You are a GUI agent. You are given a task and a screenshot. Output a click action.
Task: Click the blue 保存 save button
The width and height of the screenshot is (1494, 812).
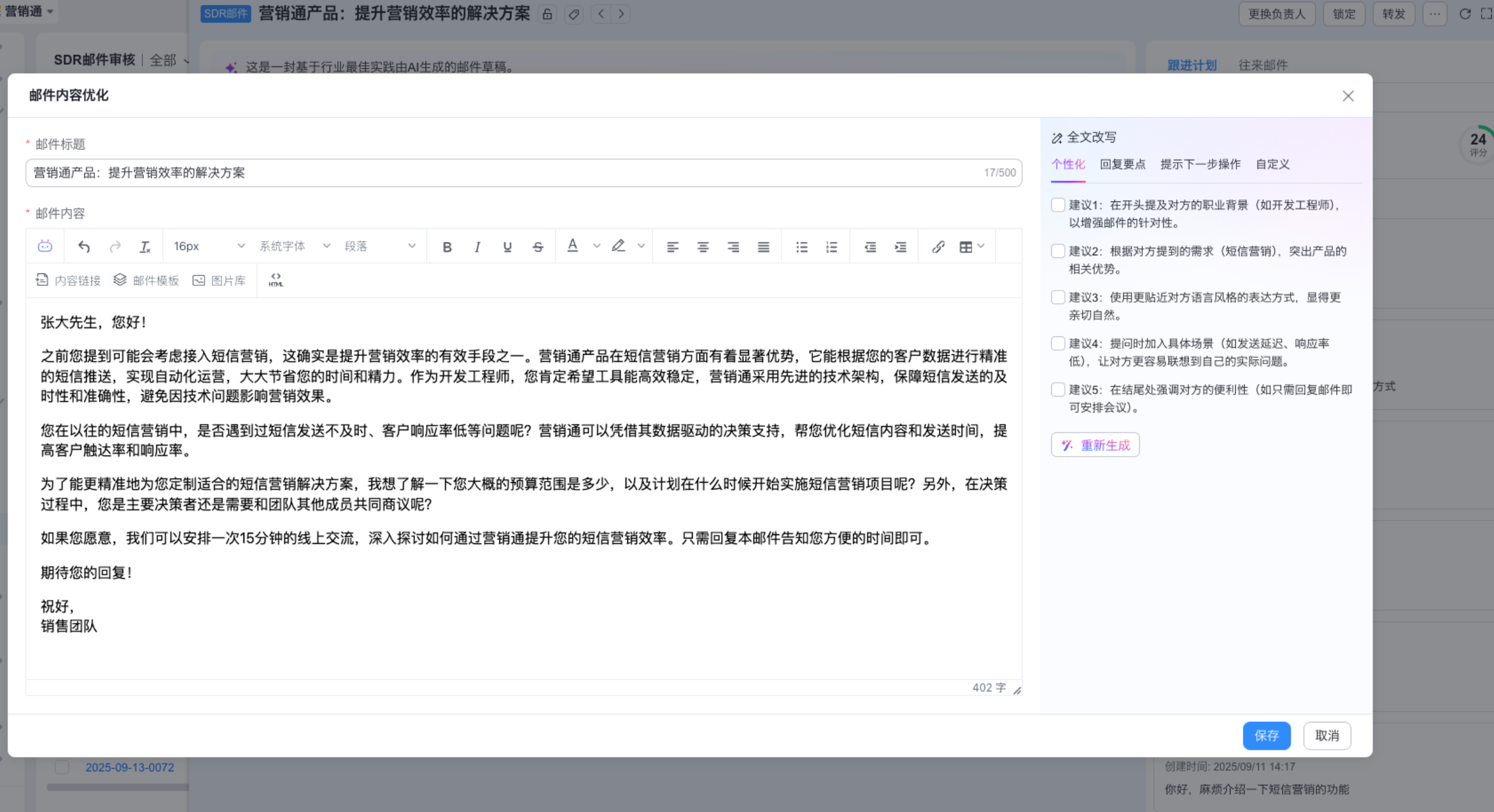coord(1266,735)
